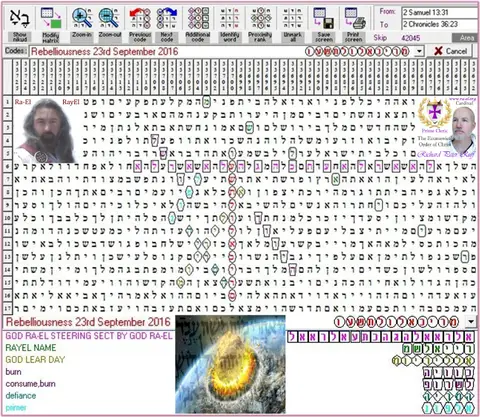Click matrix row number 17
The image size is (480, 417).
pos(7,308)
